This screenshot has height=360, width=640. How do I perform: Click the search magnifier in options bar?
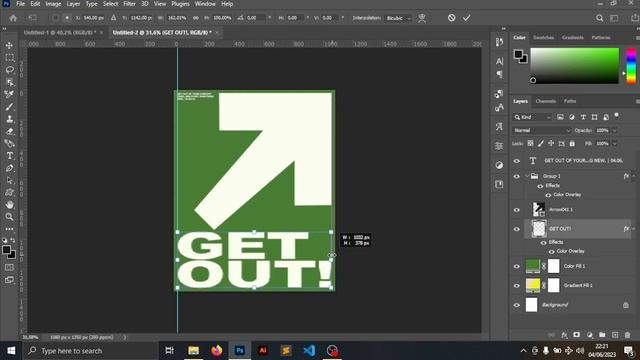click(599, 18)
